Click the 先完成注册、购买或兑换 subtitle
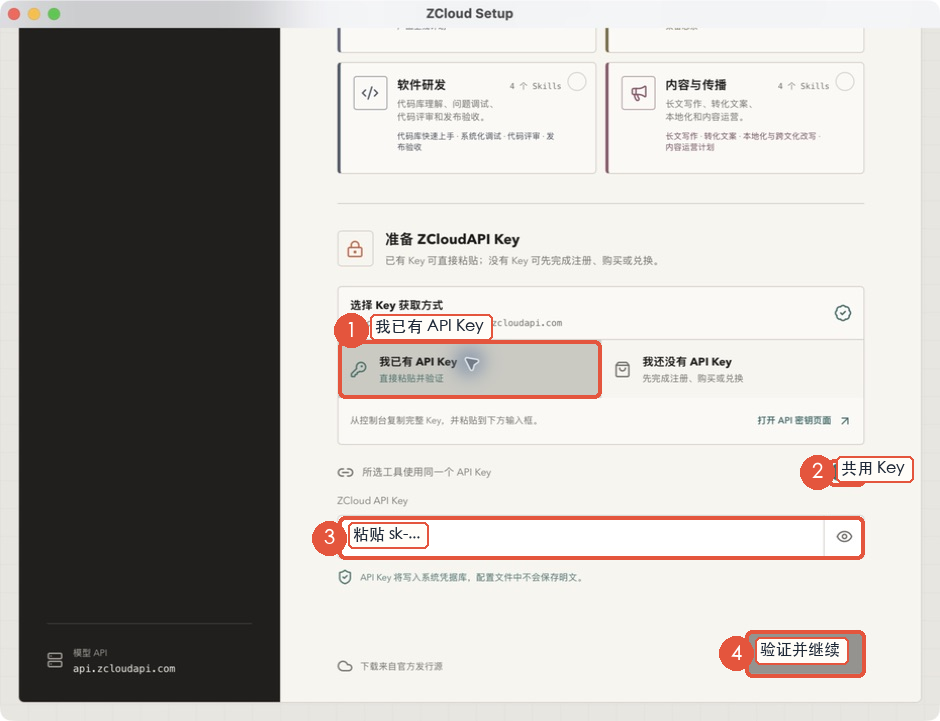The image size is (940, 721). click(x=692, y=378)
